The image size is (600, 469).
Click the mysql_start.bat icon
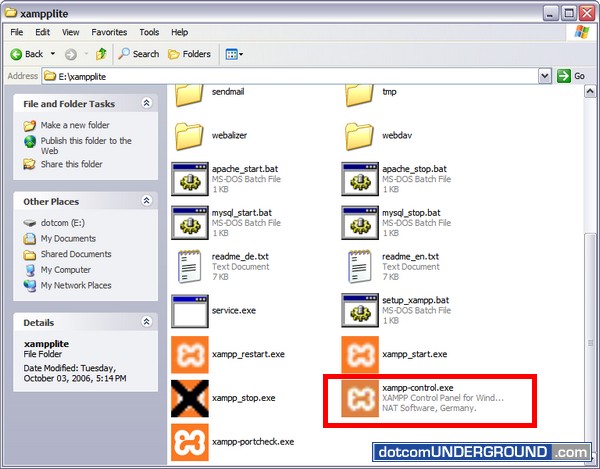click(x=190, y=223)
